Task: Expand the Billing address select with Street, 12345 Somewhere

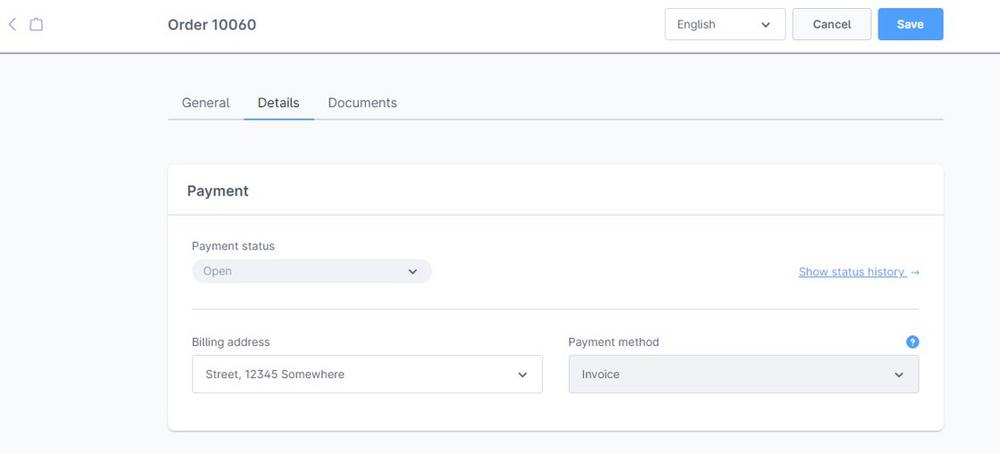Action: 367,374
